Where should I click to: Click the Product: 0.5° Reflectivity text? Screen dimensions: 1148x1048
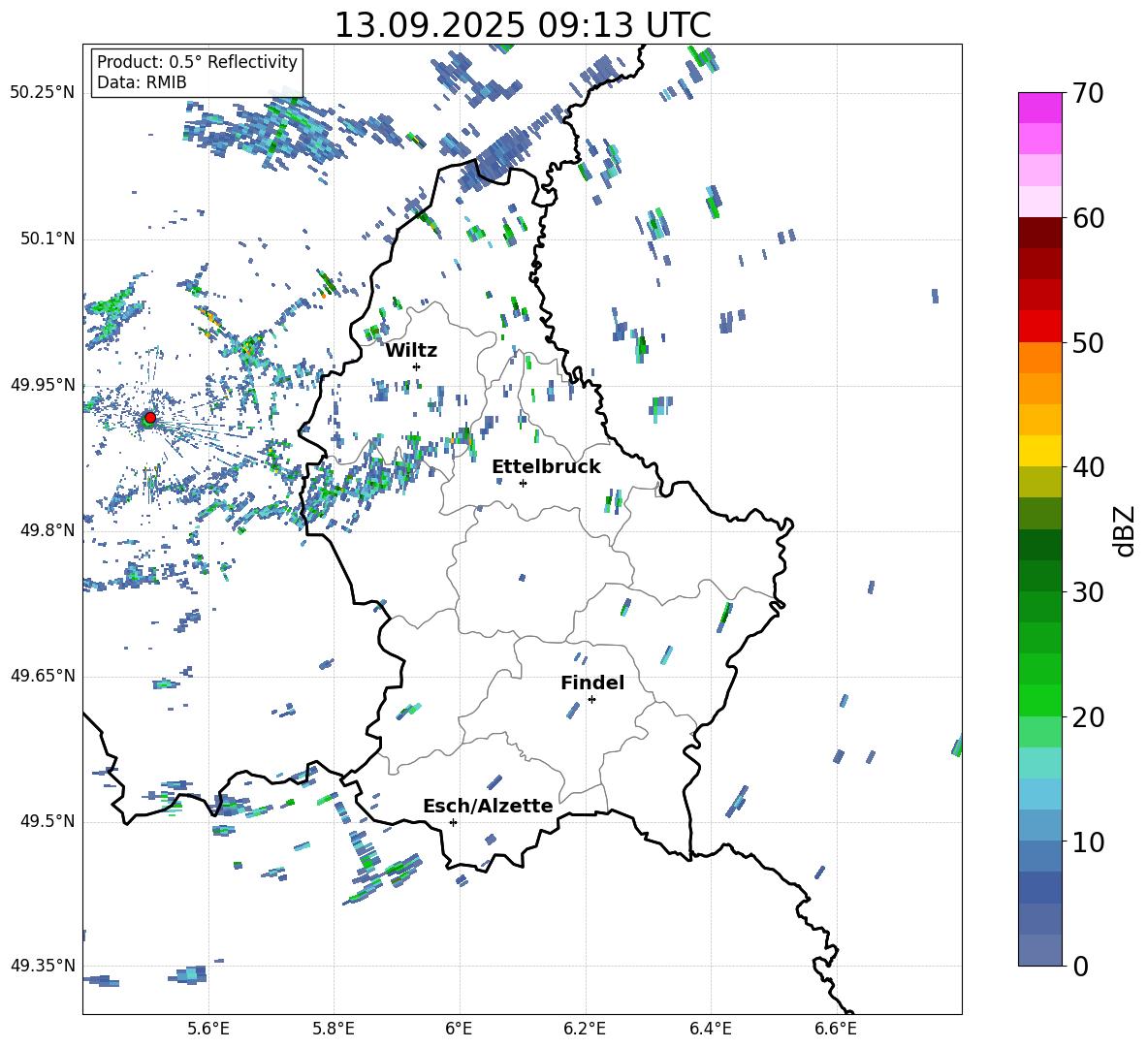[x=197, y=62]
